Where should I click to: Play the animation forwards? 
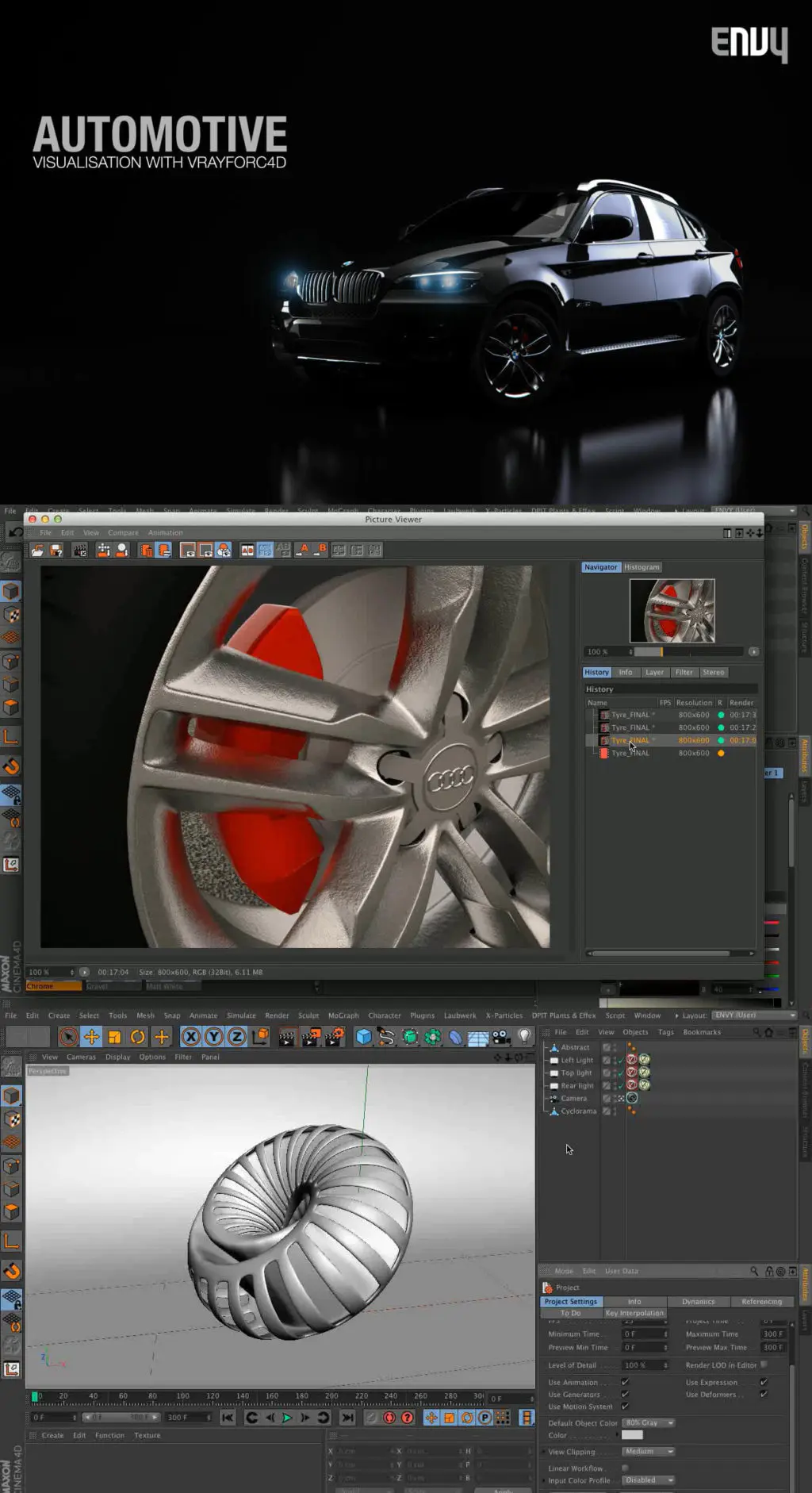pyautogui.click(x=287, y=1418)
